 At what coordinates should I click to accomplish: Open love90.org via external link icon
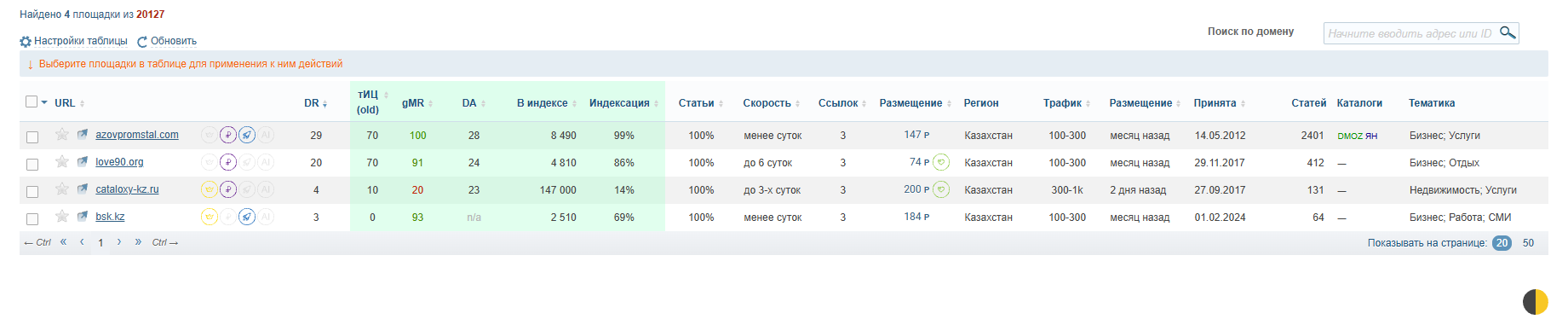click(83, 161)
